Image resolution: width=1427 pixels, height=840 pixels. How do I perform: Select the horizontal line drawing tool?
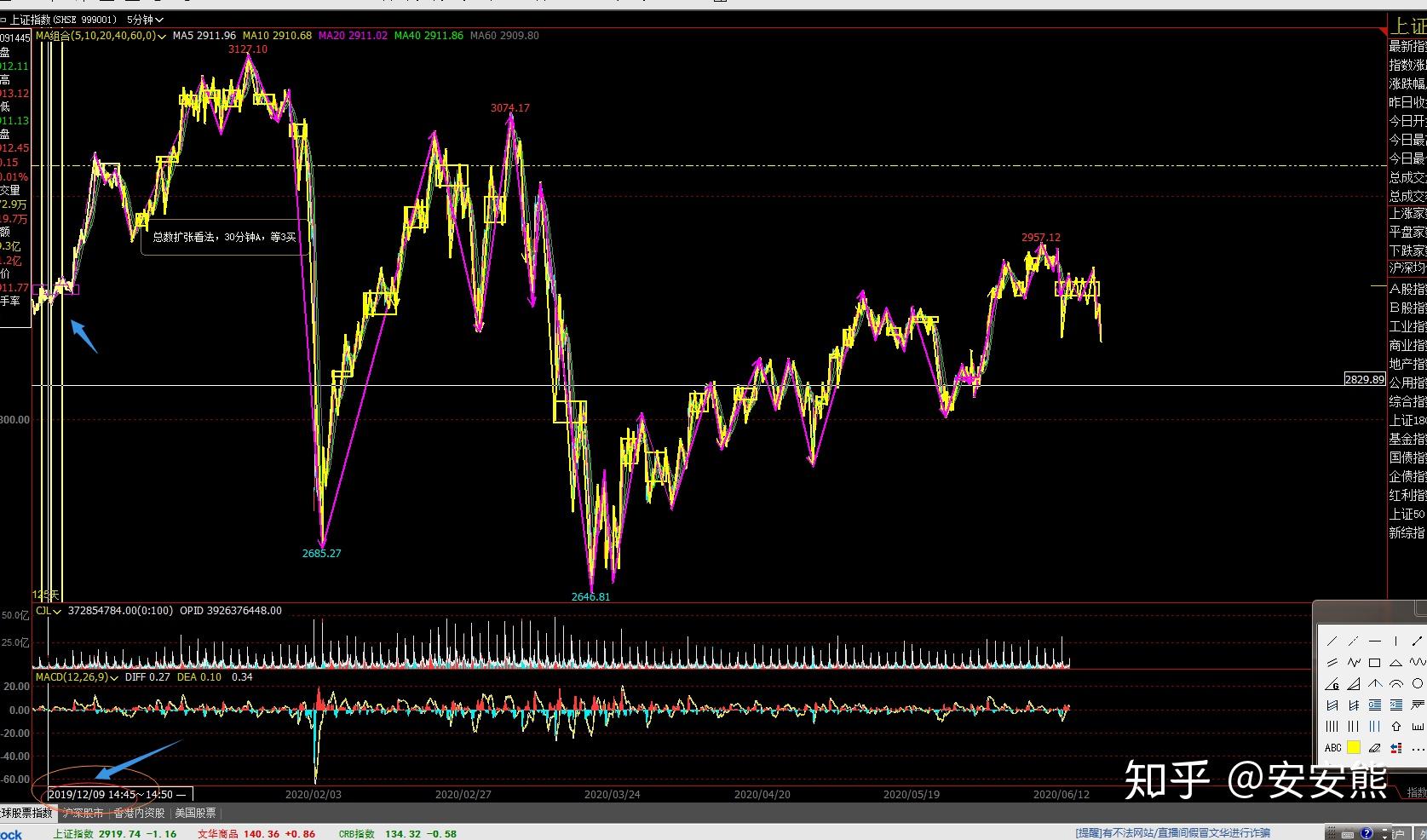click(1375, 641)
